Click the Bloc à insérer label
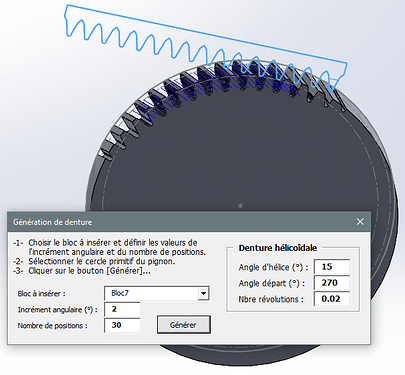This screenshot has width=405, height=375. coord(41,294)
